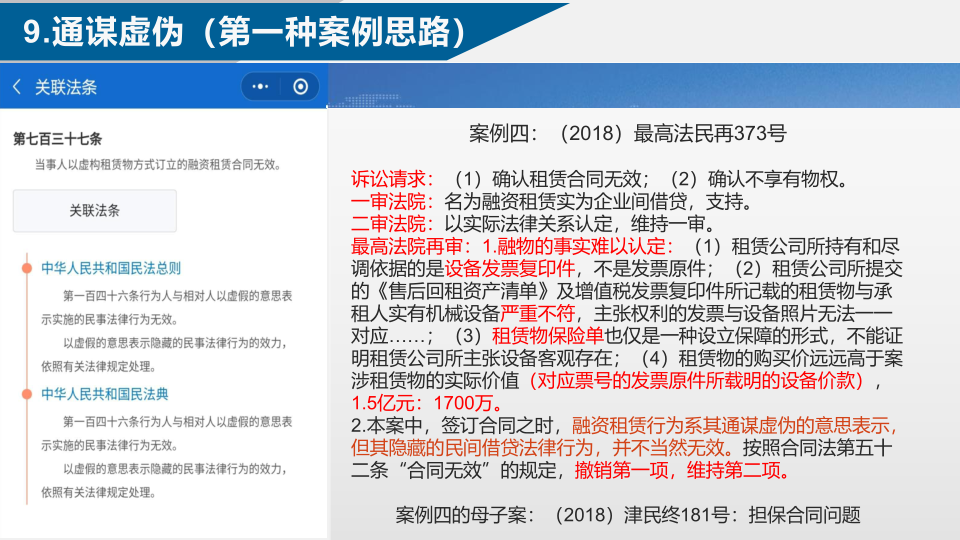Open 中华人民共和国民法典 link

coord(105,394)
